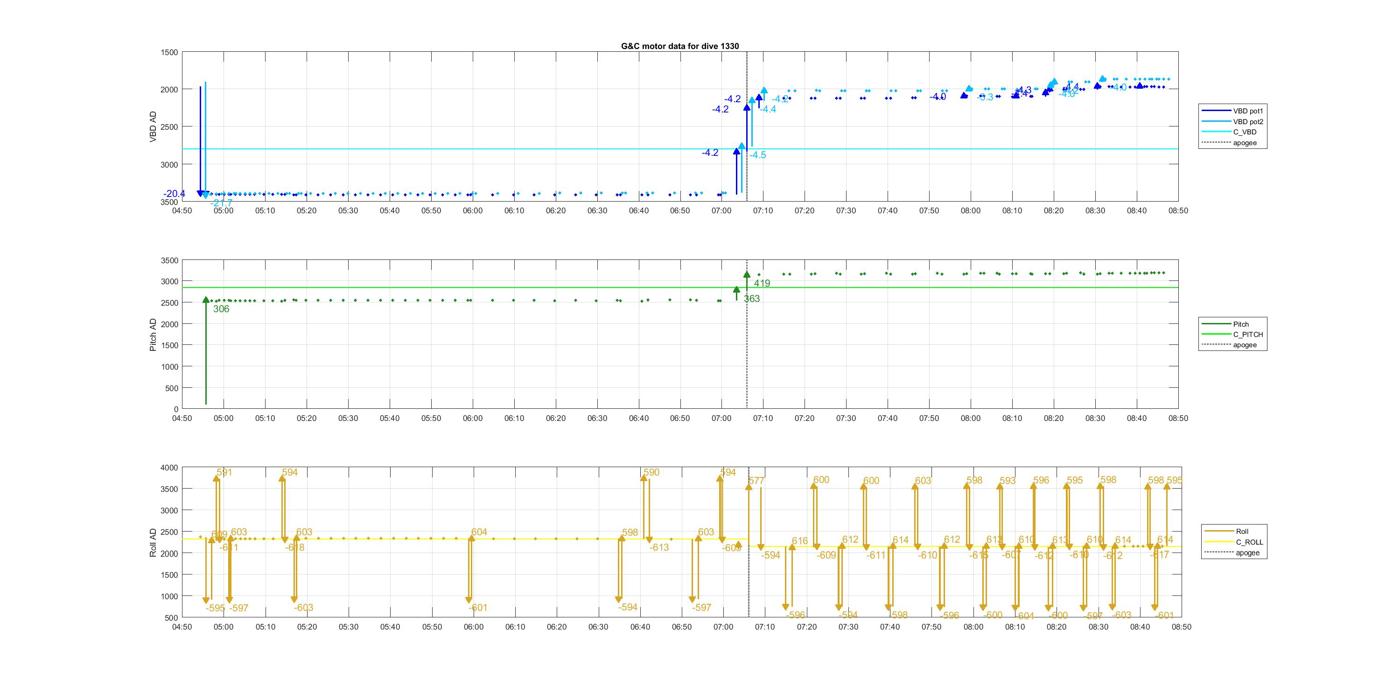Select the 'Pitch' legend entry
This screenshot has height=693, width=1400.
1241,324
